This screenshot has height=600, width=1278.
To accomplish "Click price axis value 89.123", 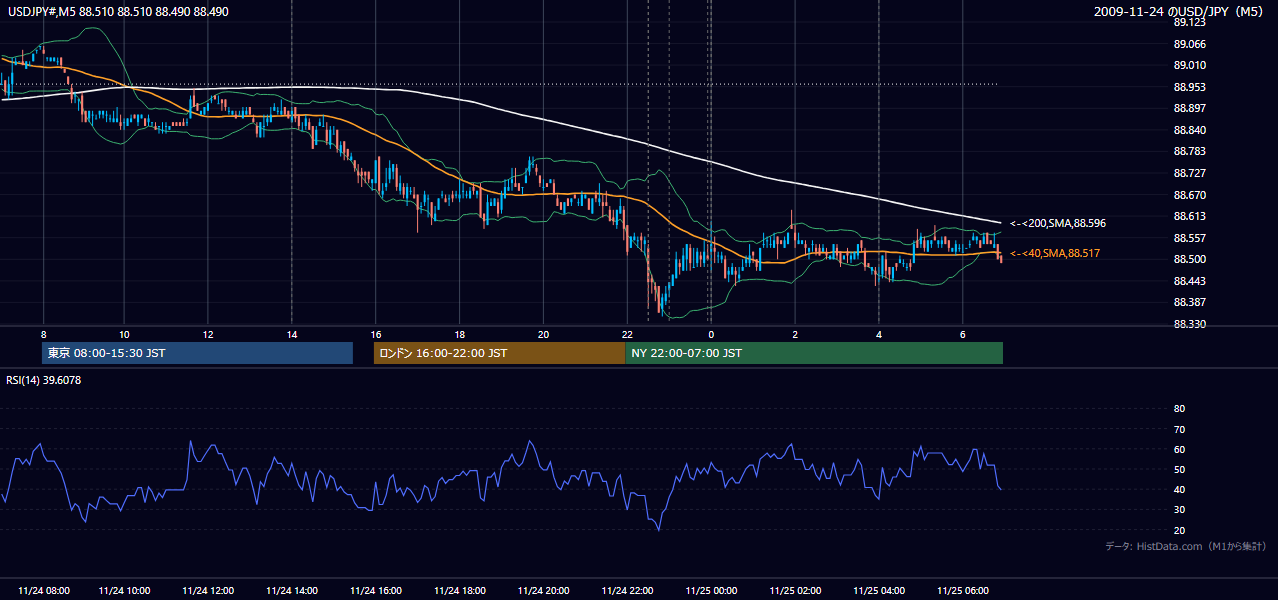I will (1189, 22).
